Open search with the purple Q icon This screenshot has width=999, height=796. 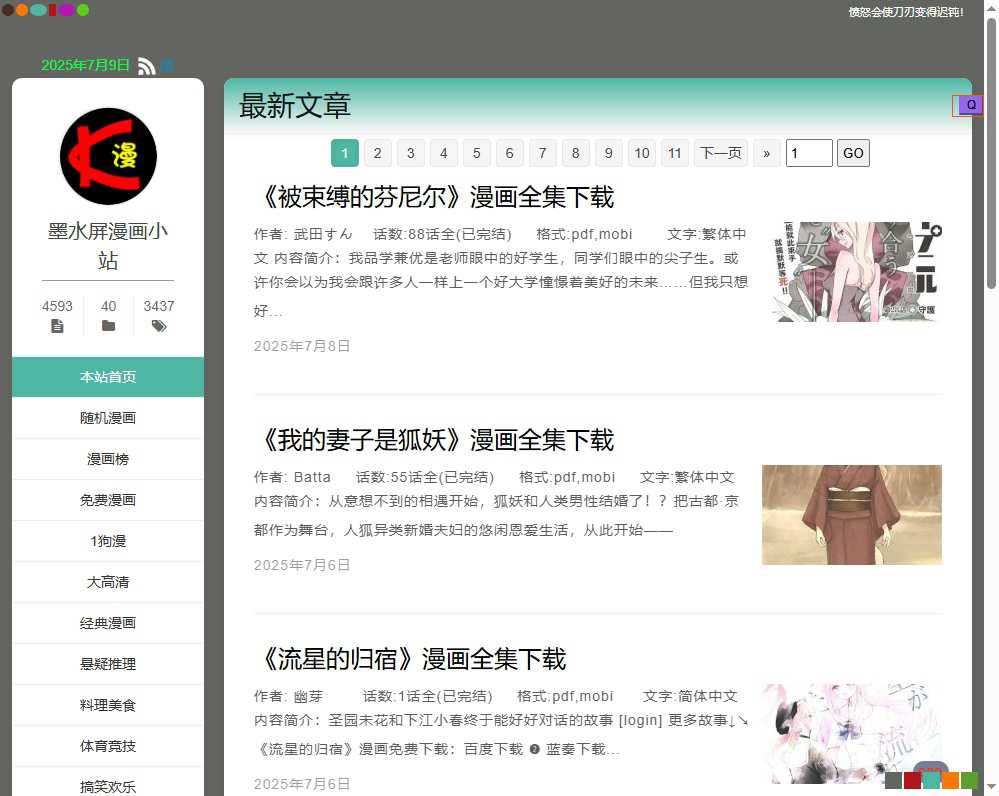pos(970,104)
